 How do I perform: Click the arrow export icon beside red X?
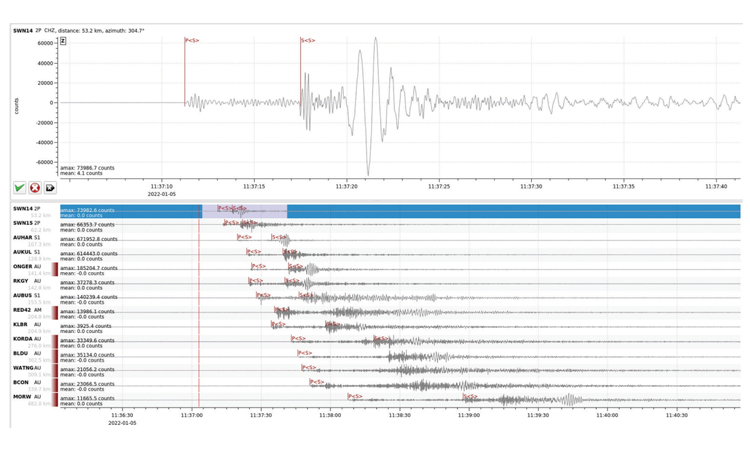click(x=50, y=188)
